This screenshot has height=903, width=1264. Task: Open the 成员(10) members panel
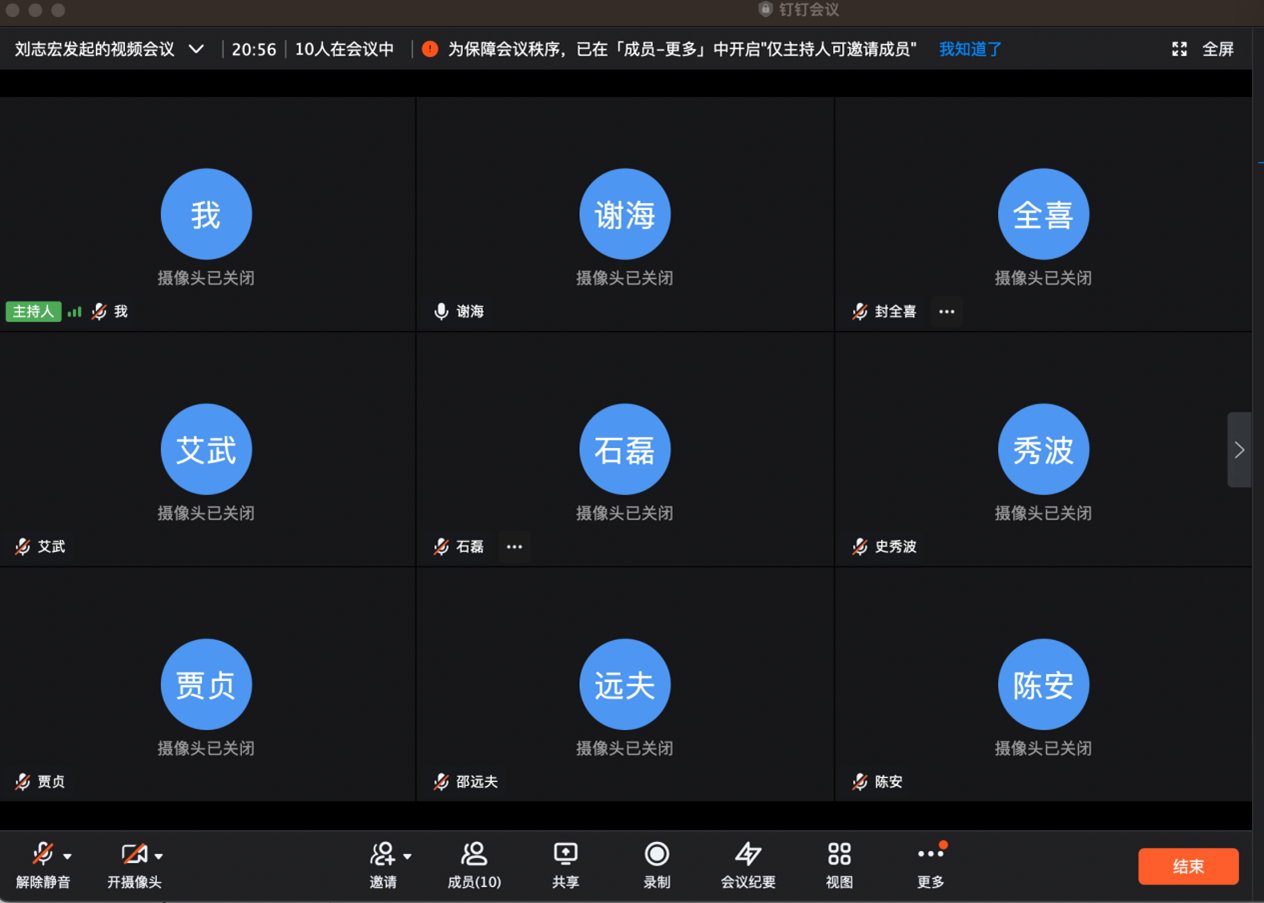click(x=474, y=855)
